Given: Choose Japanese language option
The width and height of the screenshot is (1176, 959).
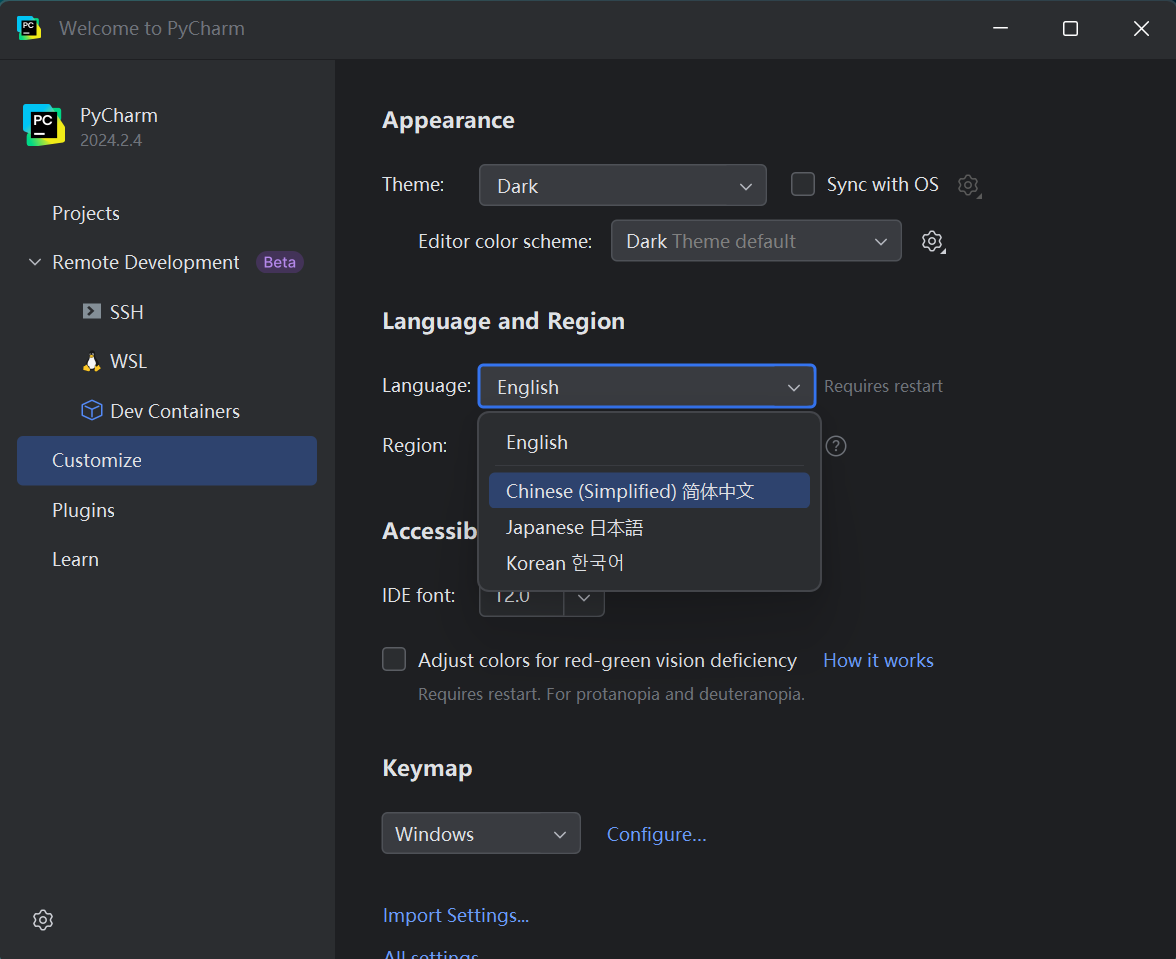Looking at the screenshot, I should (649, 528).
